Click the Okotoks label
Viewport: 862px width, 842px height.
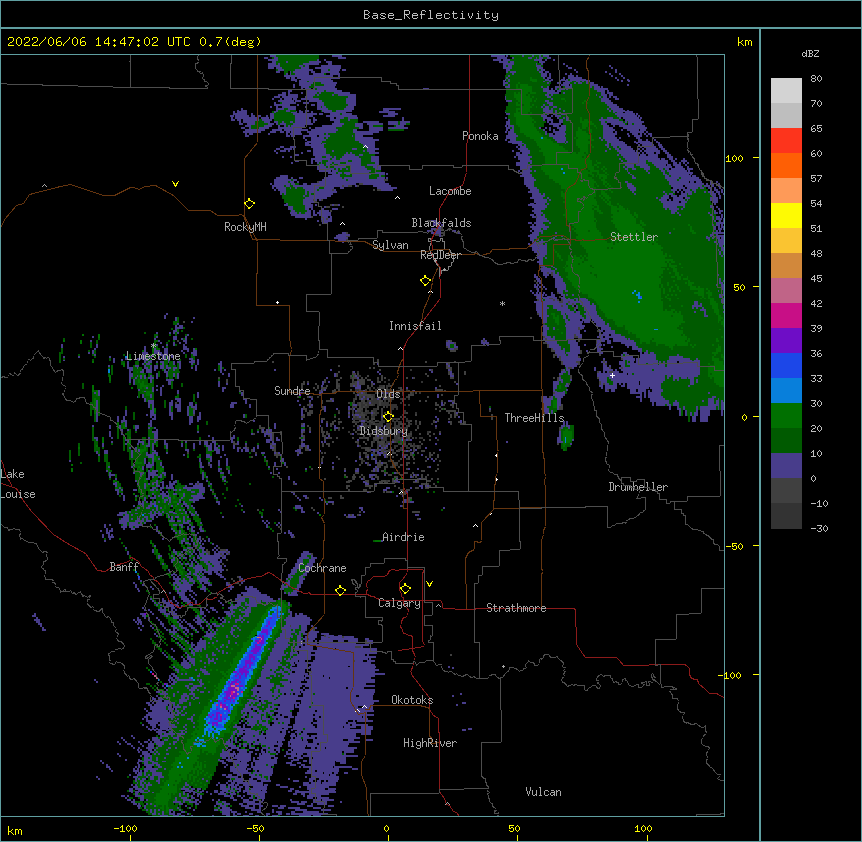pyautogui.click(x=412, y=700)
